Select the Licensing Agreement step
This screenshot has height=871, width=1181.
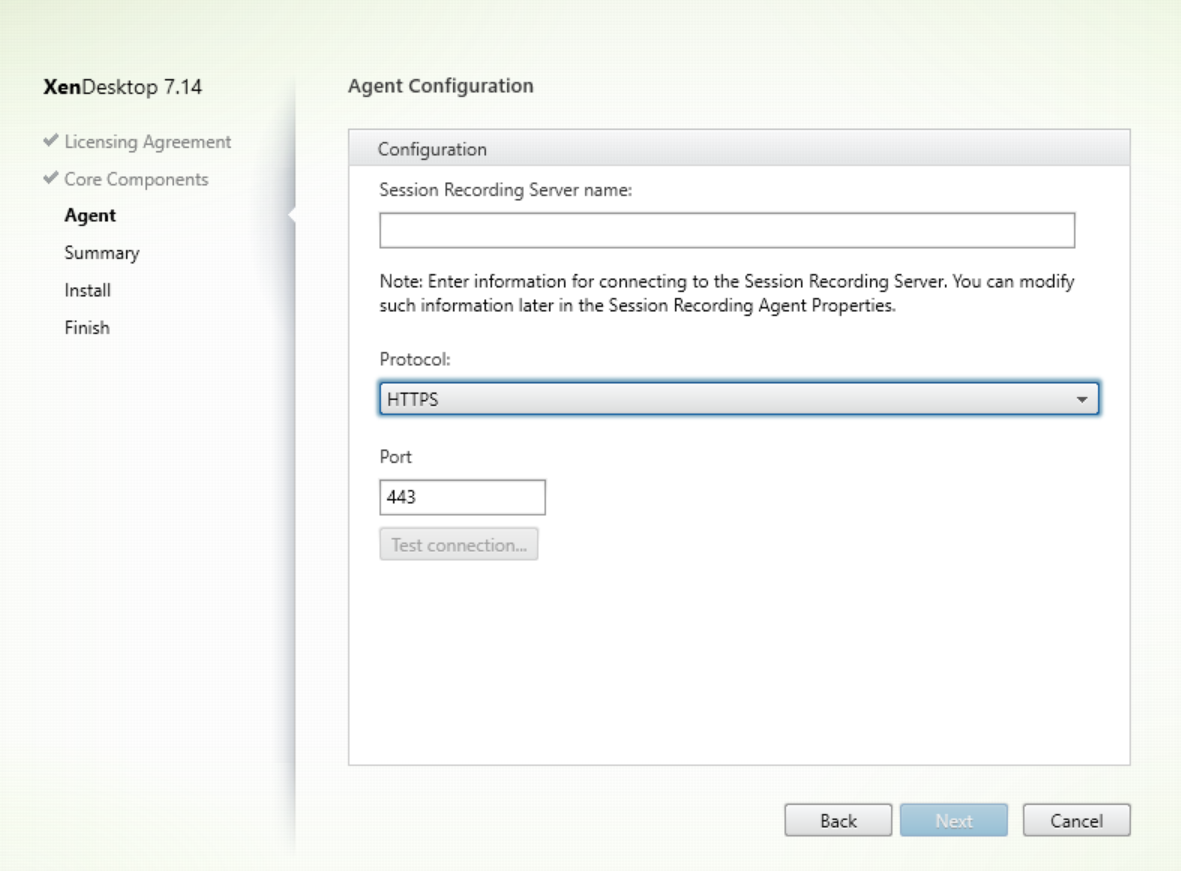tap(147, 142)
